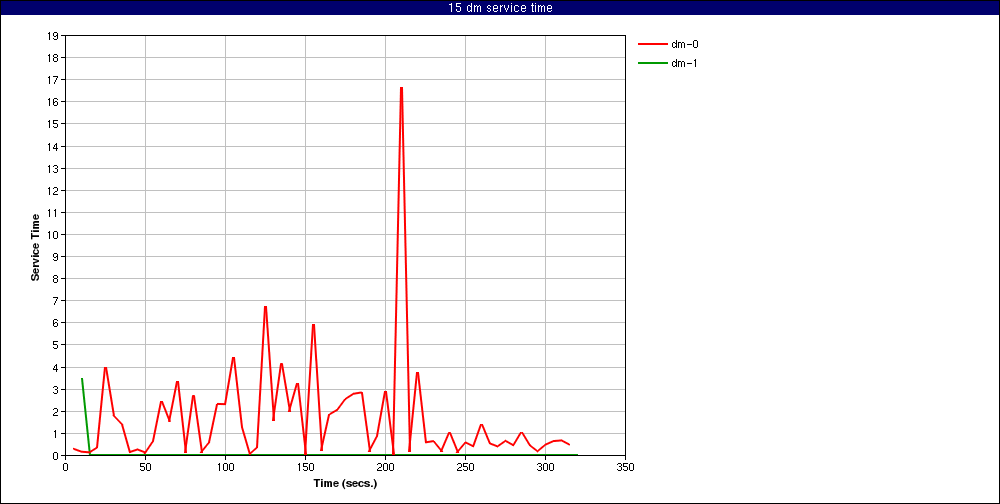Click x-axis tick label 100
The width and height of the screenshot is (1000, 504).
[x=225, y=467]
